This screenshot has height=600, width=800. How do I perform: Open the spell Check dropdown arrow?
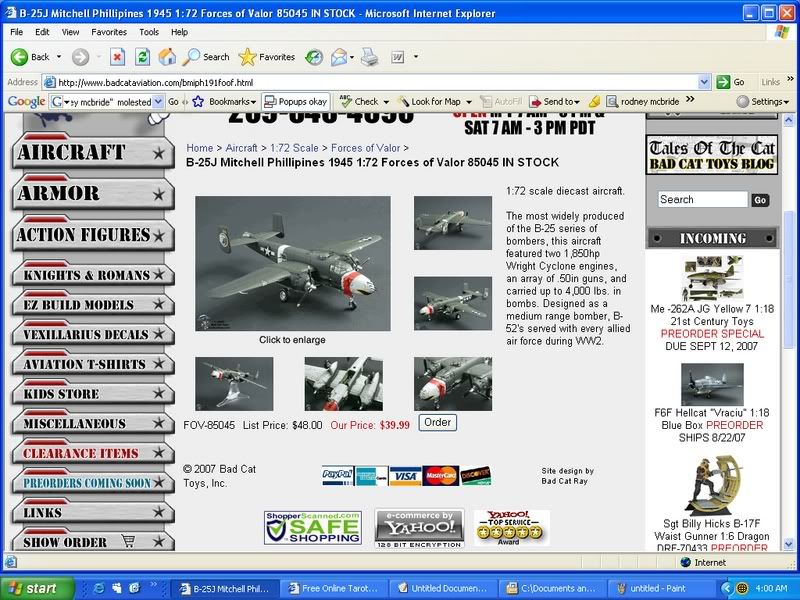point(386,102)
